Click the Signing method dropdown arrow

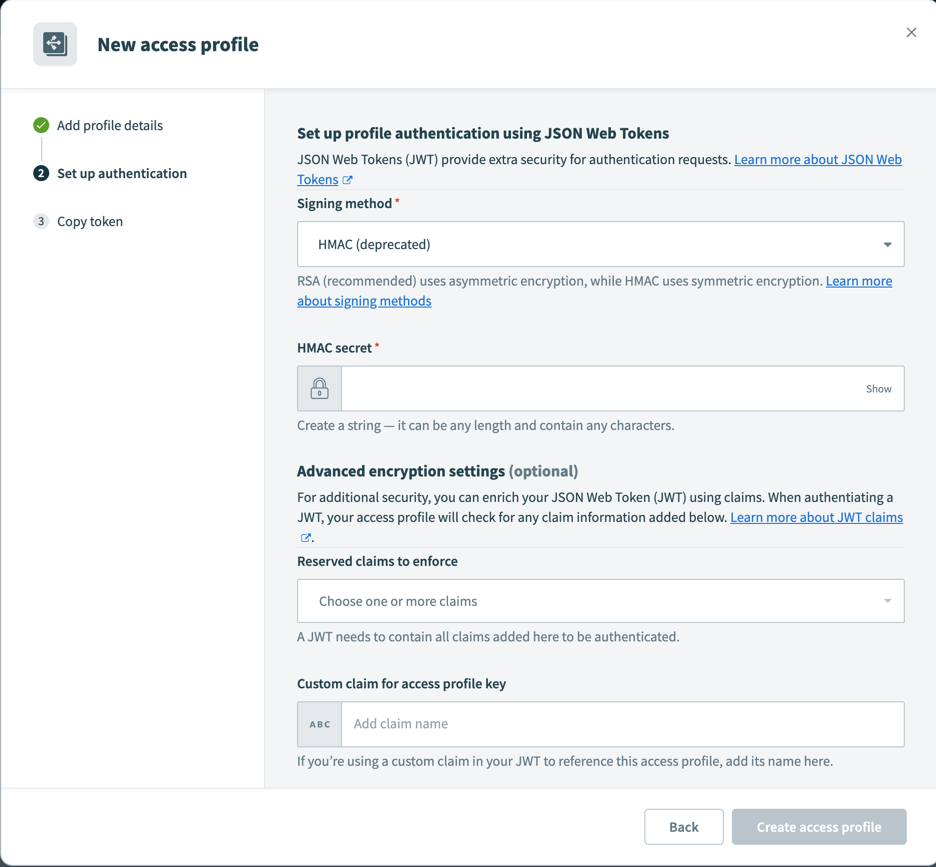click(887, 244)
